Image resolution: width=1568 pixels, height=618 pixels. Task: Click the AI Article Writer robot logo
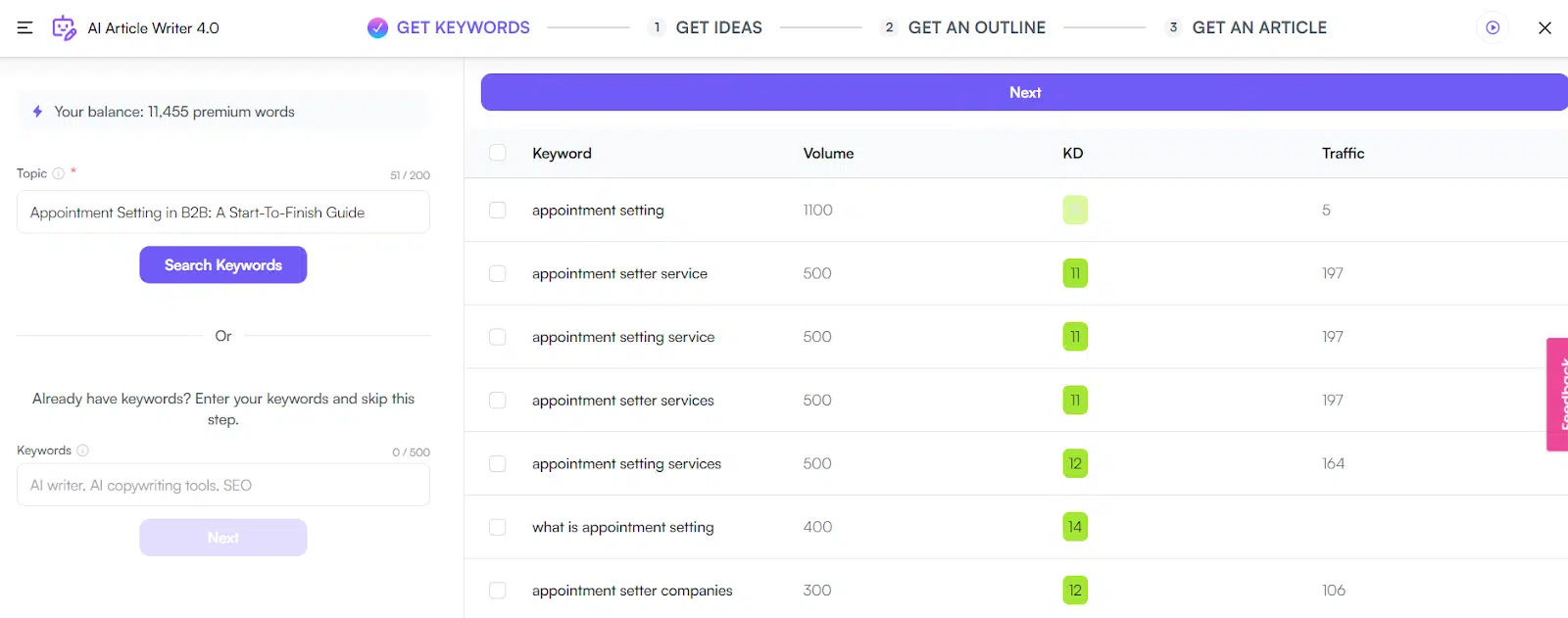tap(64, 27)
